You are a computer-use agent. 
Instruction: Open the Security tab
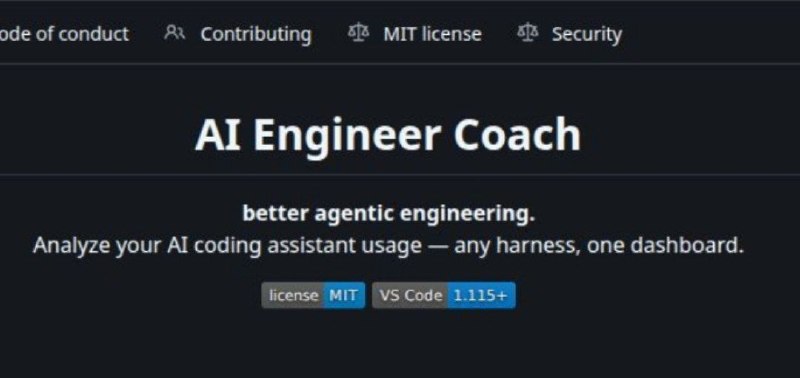tap(569, 34)
